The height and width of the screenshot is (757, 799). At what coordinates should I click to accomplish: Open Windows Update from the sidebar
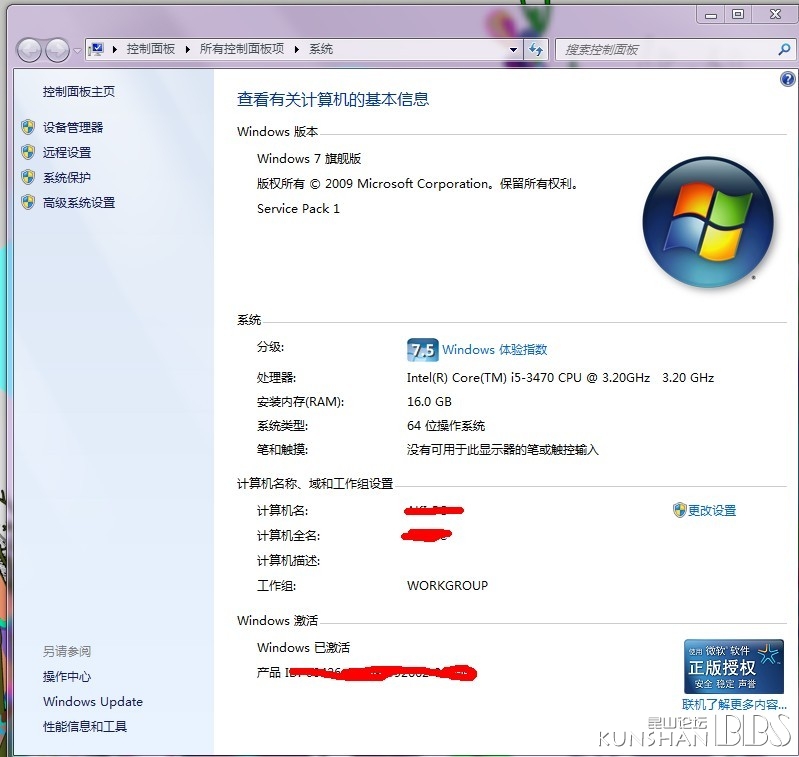(93, 701)
